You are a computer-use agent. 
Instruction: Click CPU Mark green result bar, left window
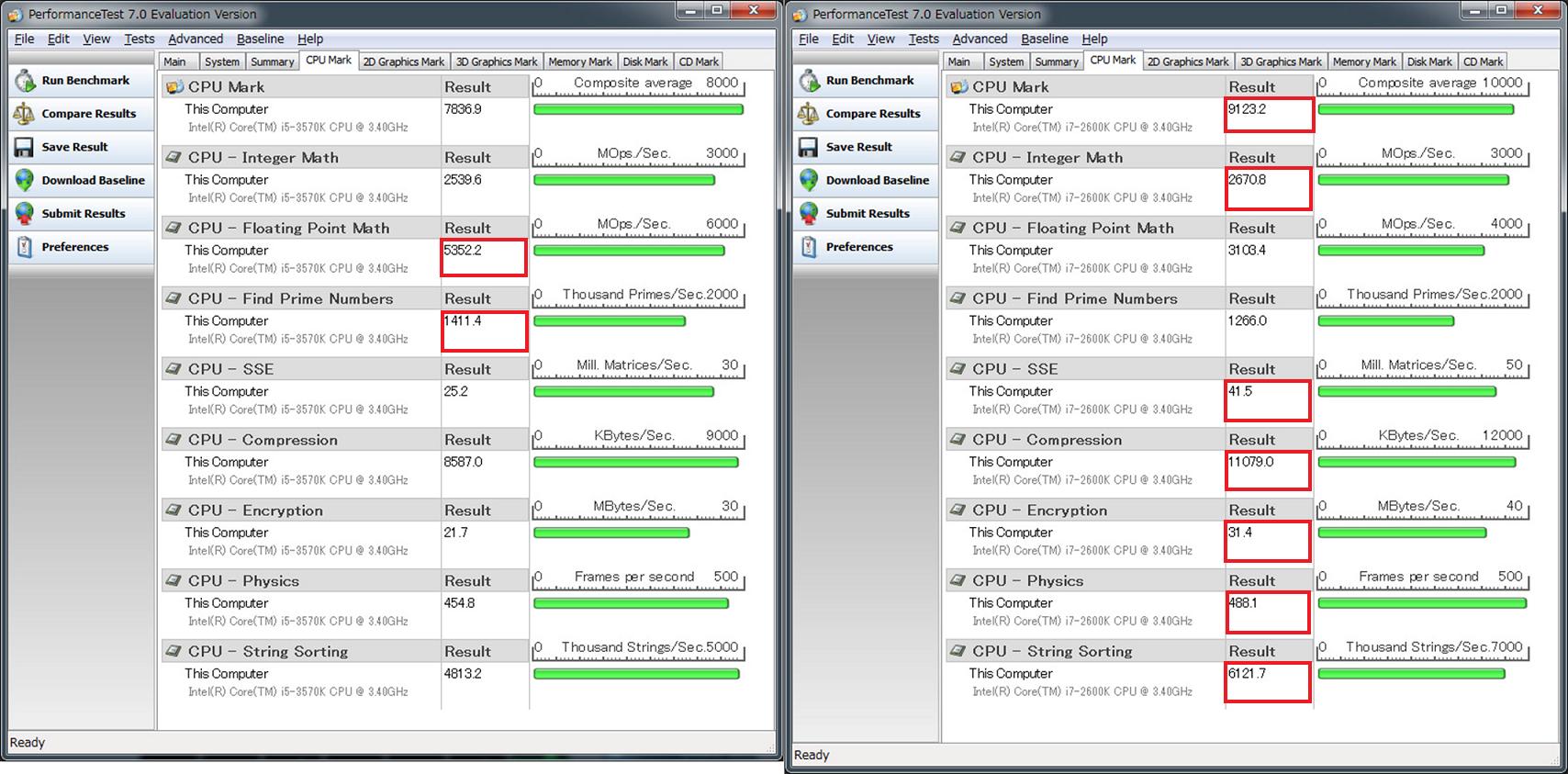tap(639, 109)
